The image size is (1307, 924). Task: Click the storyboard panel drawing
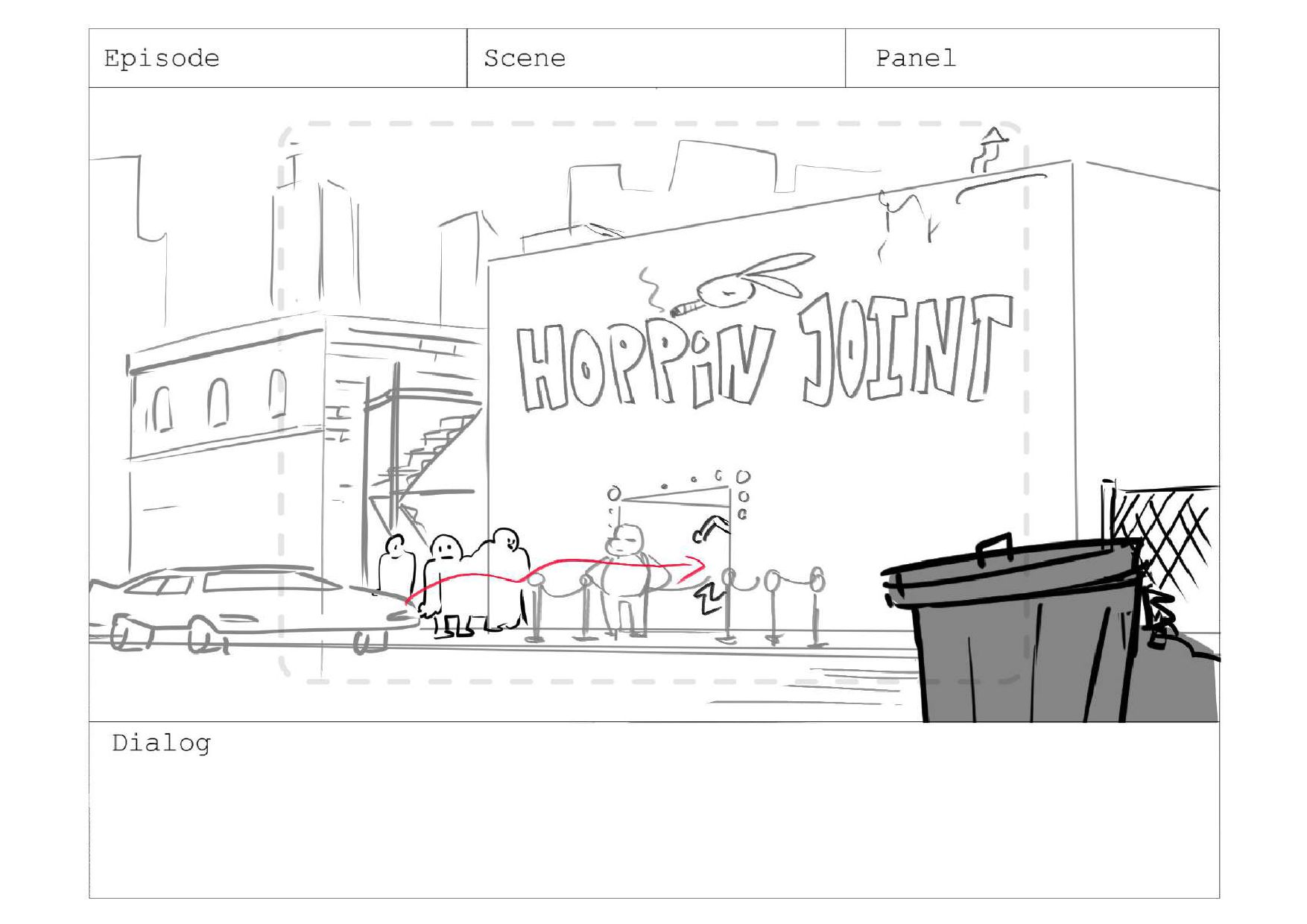pyautogui.click(x=654, y=405)
